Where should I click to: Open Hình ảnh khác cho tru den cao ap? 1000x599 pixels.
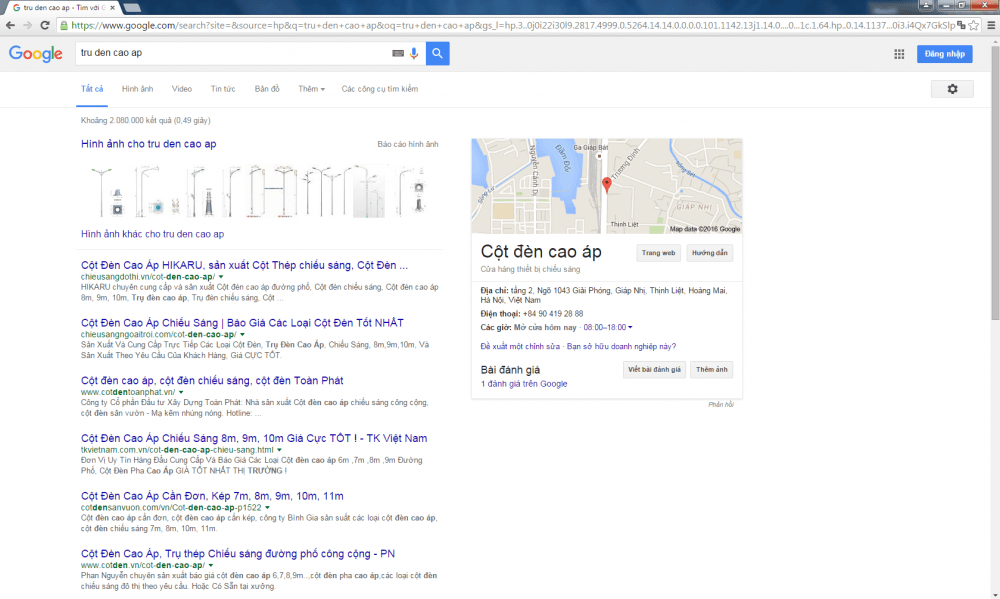coord(152,234)
